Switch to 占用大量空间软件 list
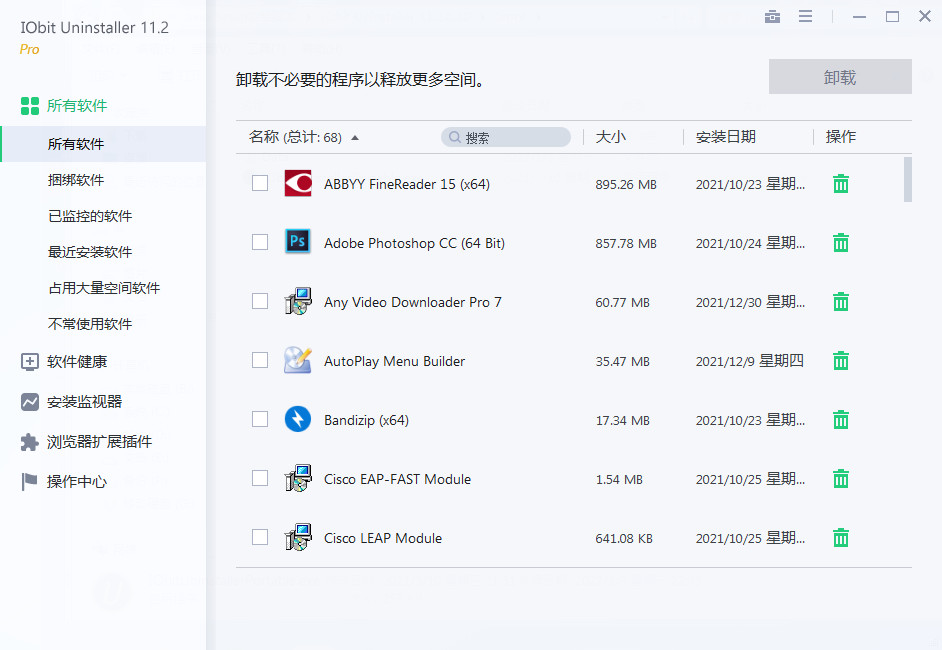942x650 pixels. click(x=103, y=288)
